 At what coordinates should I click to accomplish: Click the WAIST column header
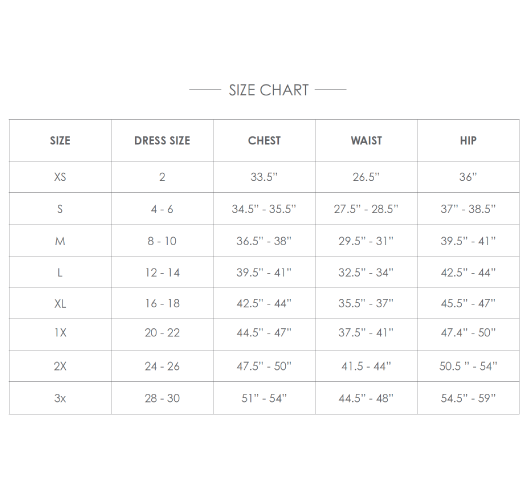pos(366,141)
